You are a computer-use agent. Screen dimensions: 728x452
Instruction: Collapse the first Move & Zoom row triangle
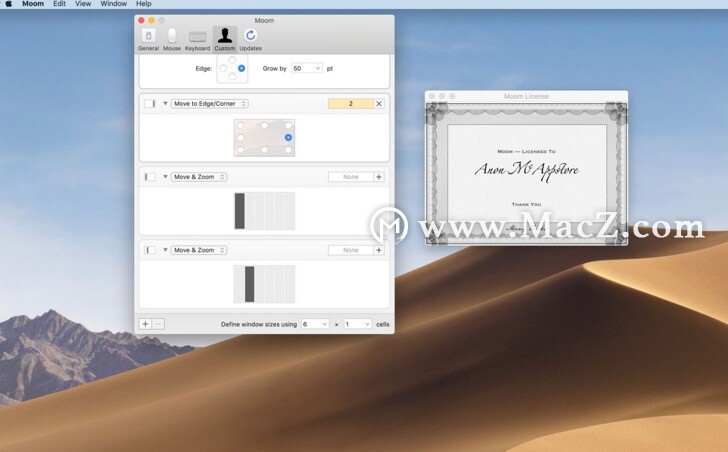[x=165, y=177]
